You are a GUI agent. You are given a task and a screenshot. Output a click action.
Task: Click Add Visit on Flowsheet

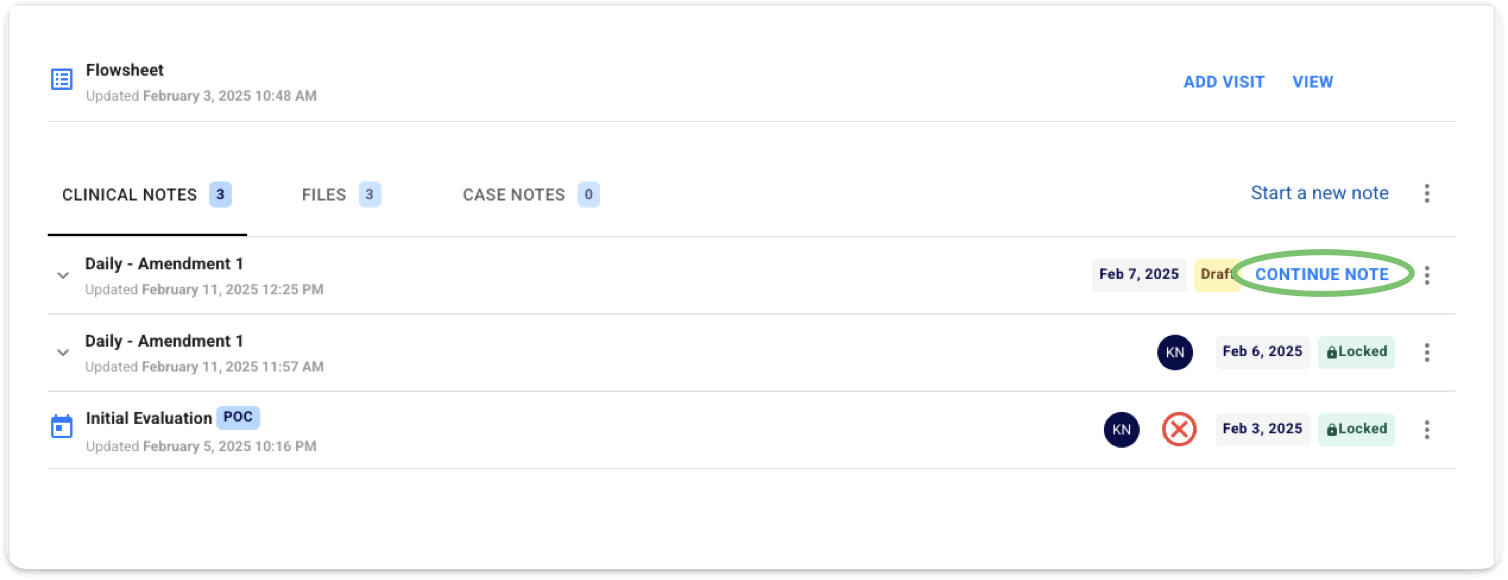pos(1224,82)
